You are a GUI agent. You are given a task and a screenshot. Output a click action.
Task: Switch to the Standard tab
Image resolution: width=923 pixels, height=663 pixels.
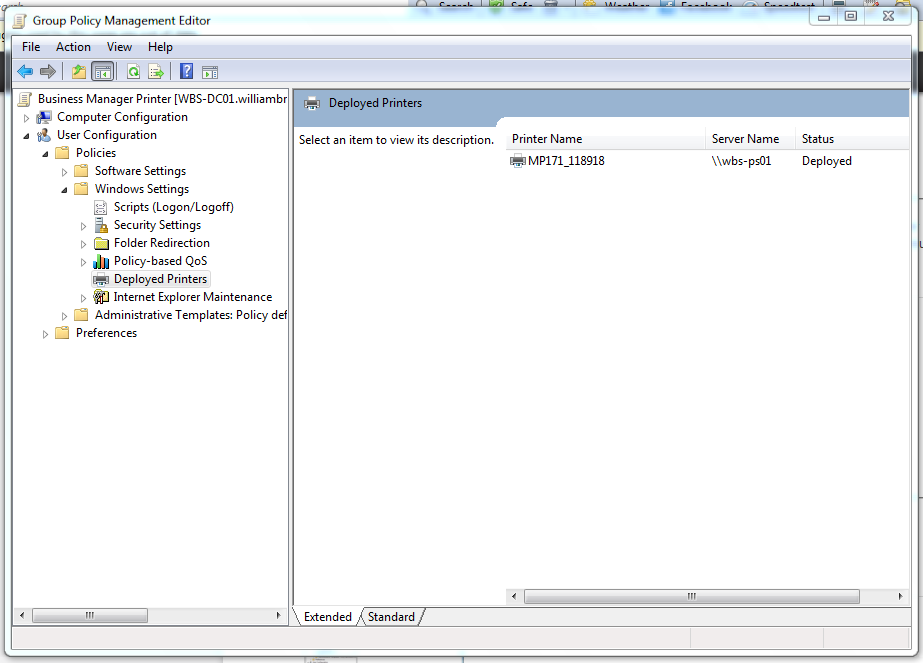click(x=390, y=616)
